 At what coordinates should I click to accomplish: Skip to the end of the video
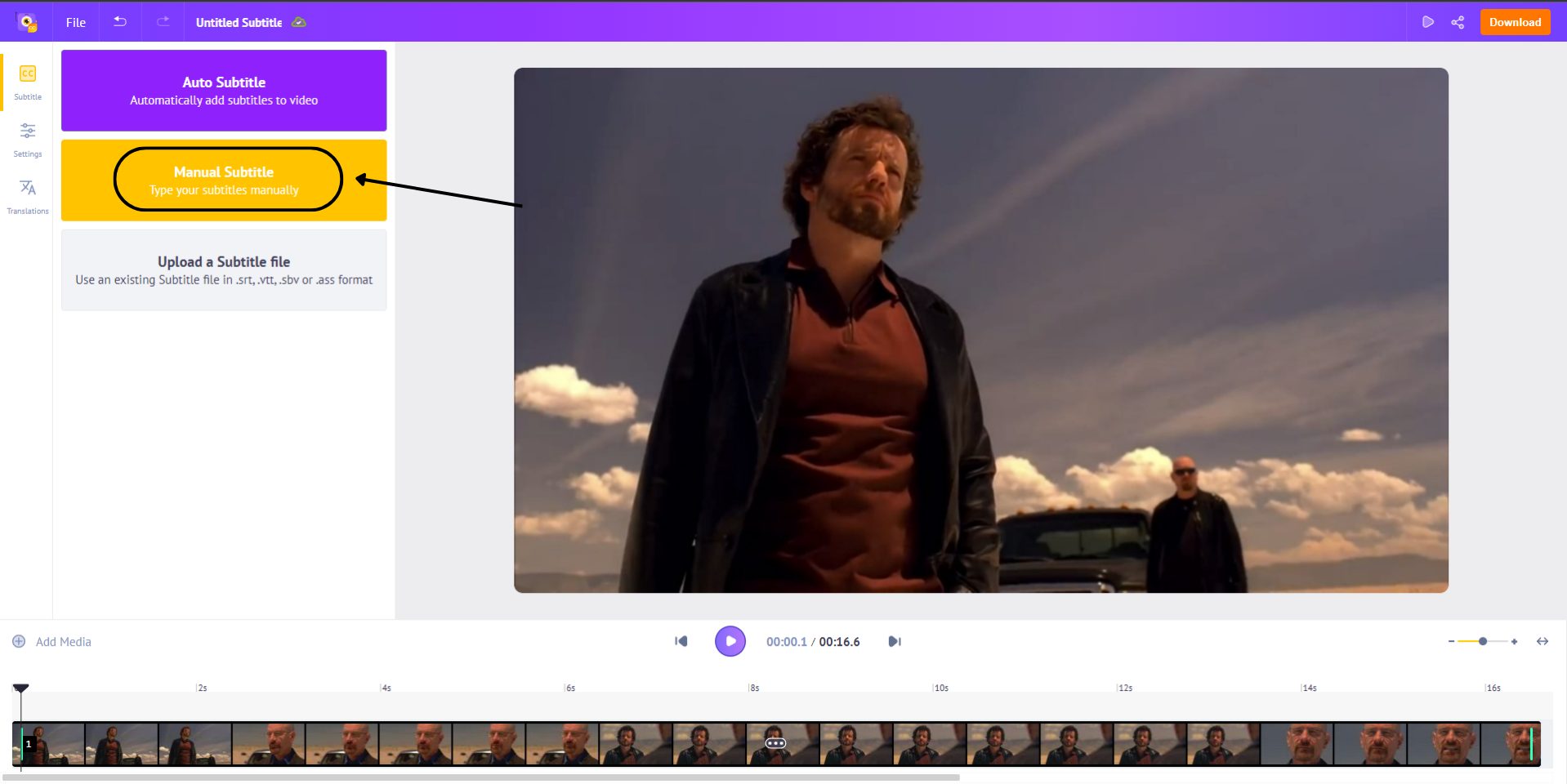coord(895,642)
